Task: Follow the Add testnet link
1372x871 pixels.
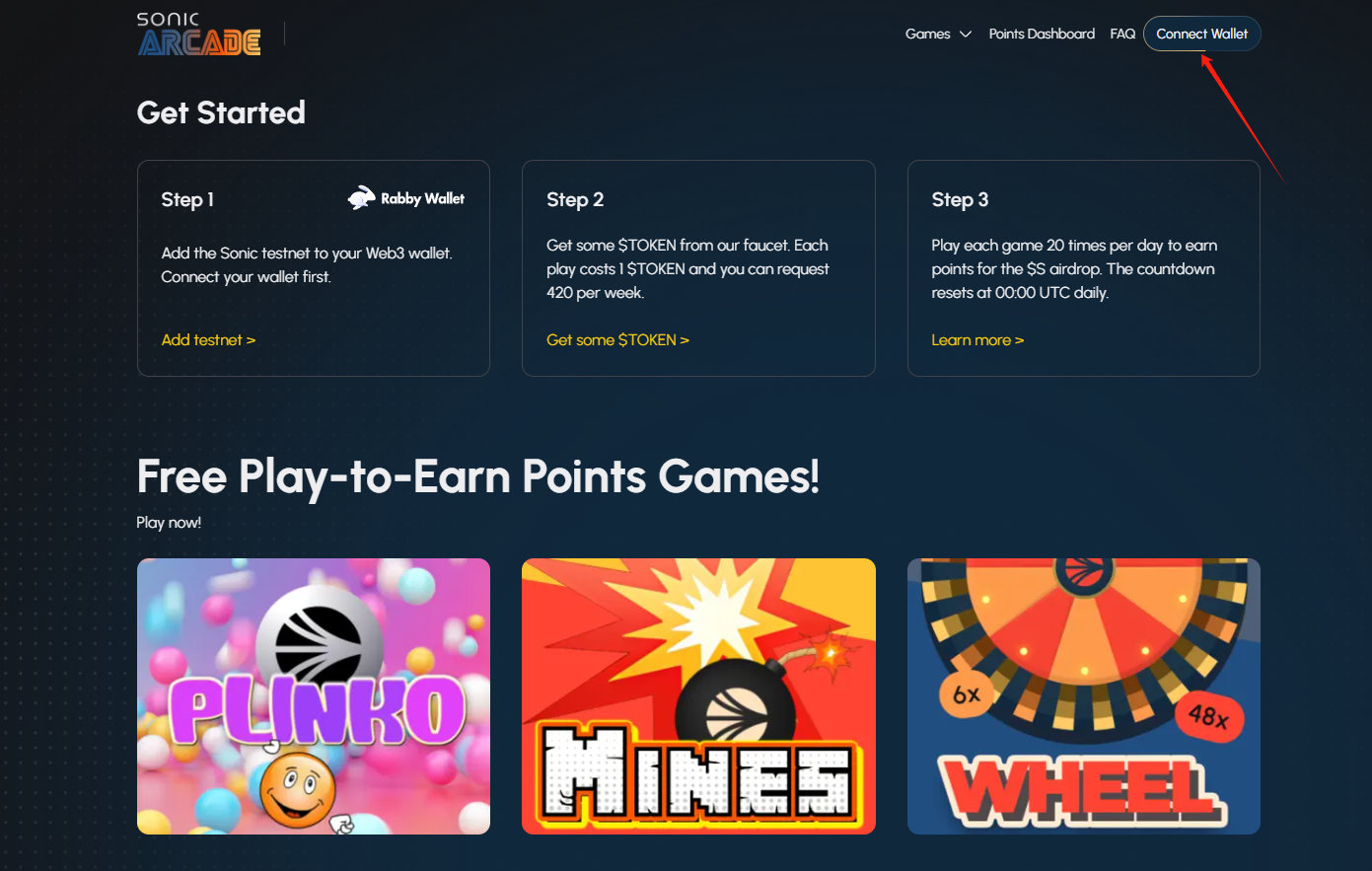Action: (x=208, y=339)
